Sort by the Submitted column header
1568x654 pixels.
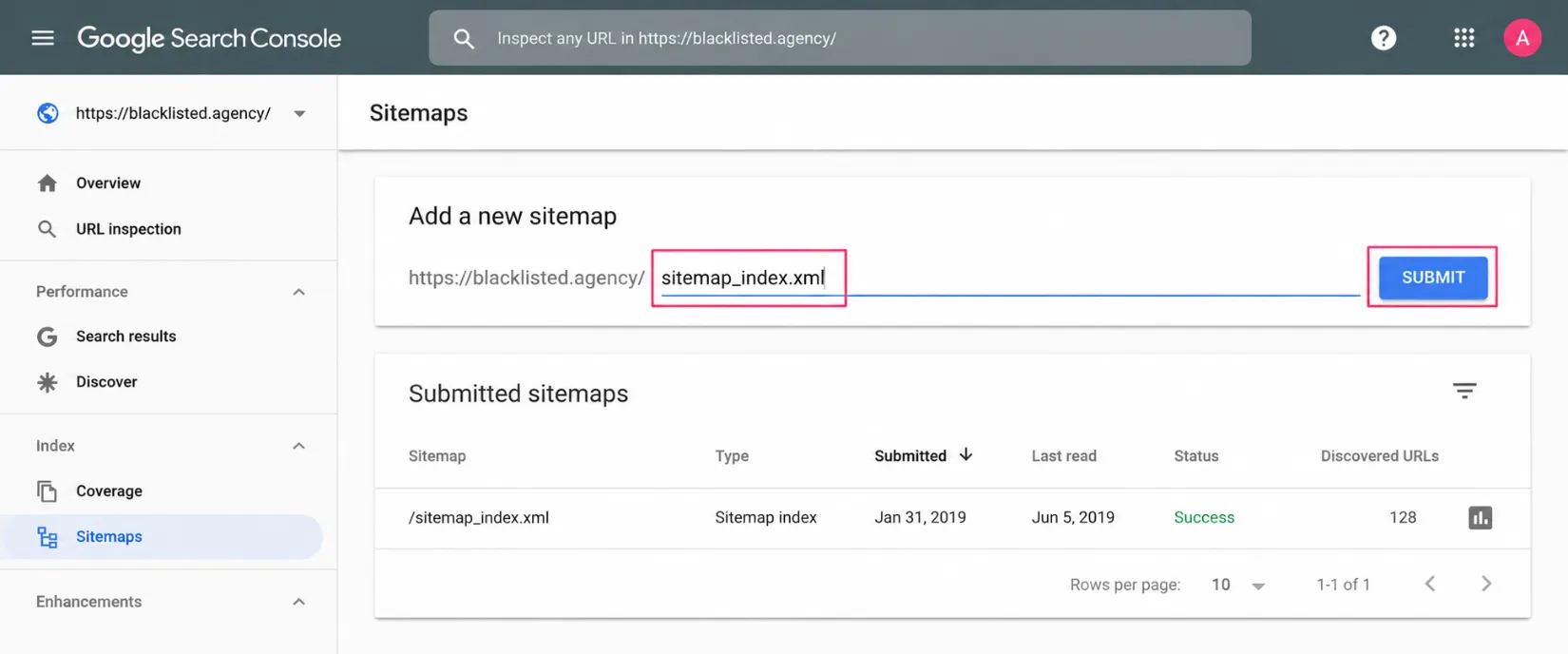tap(910, 456)
